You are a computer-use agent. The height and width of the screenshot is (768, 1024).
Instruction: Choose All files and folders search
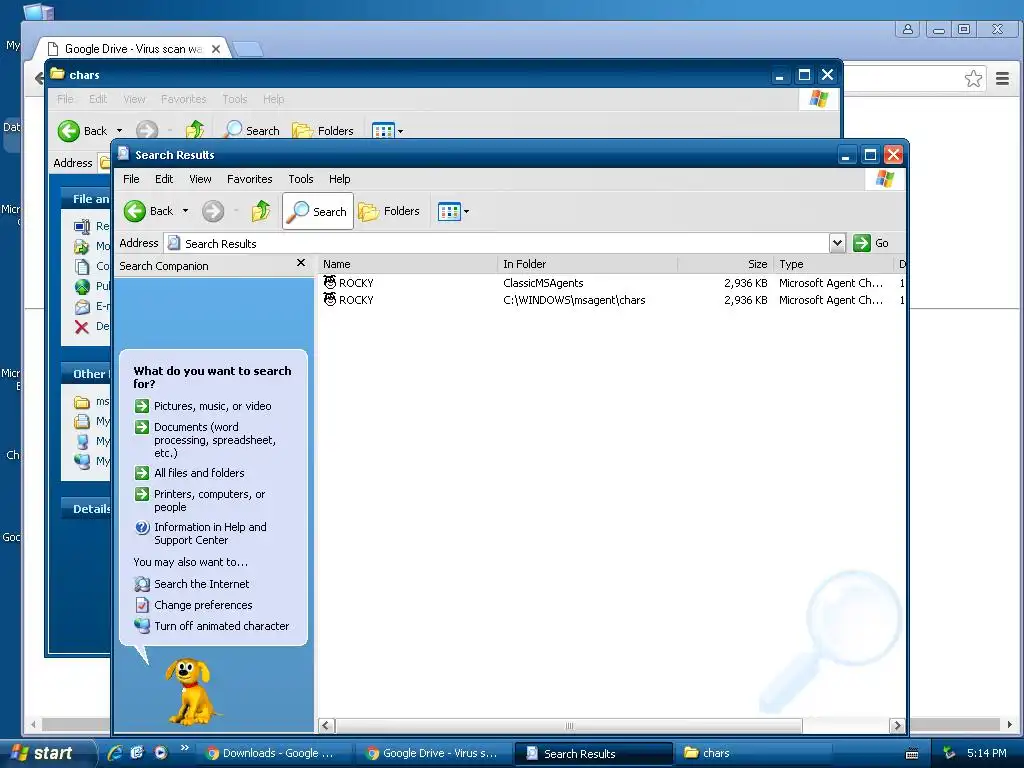(199, 473)
